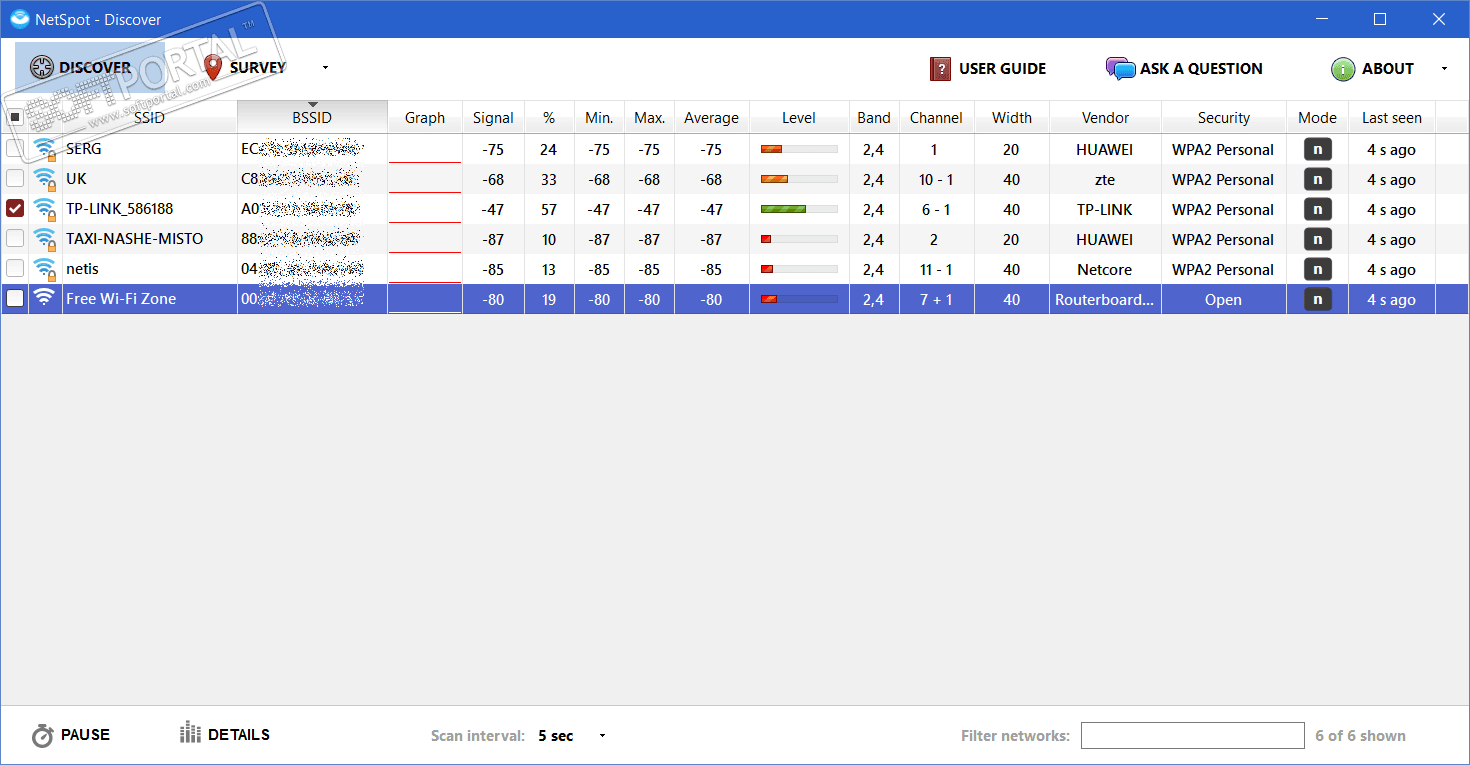1470x765 pixels.
Task: Click the 6 of 6 shown counter
Action: [1360, 736]
